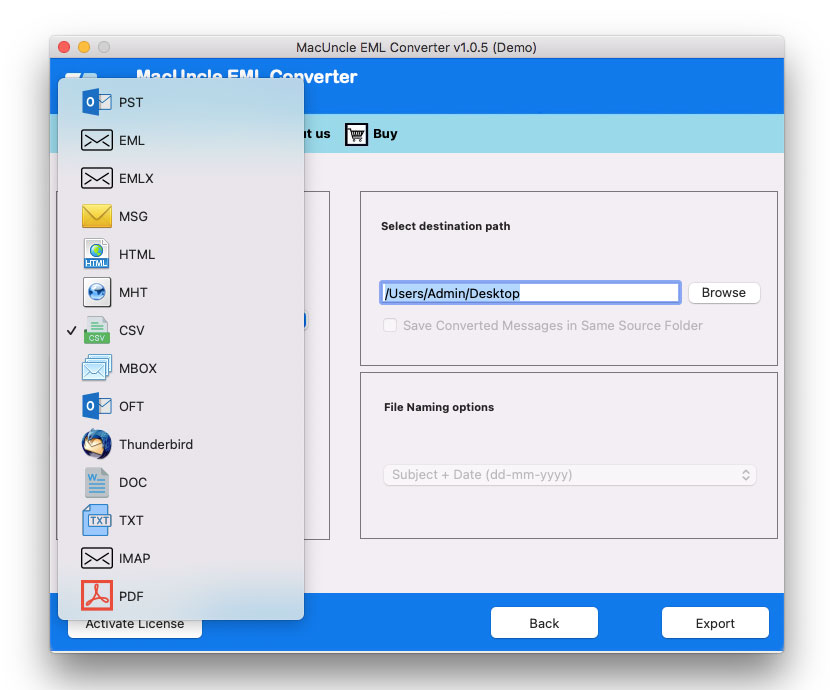The image size is (830, 690).
Task: Click the Back button
Action: (x=544, y=623)
